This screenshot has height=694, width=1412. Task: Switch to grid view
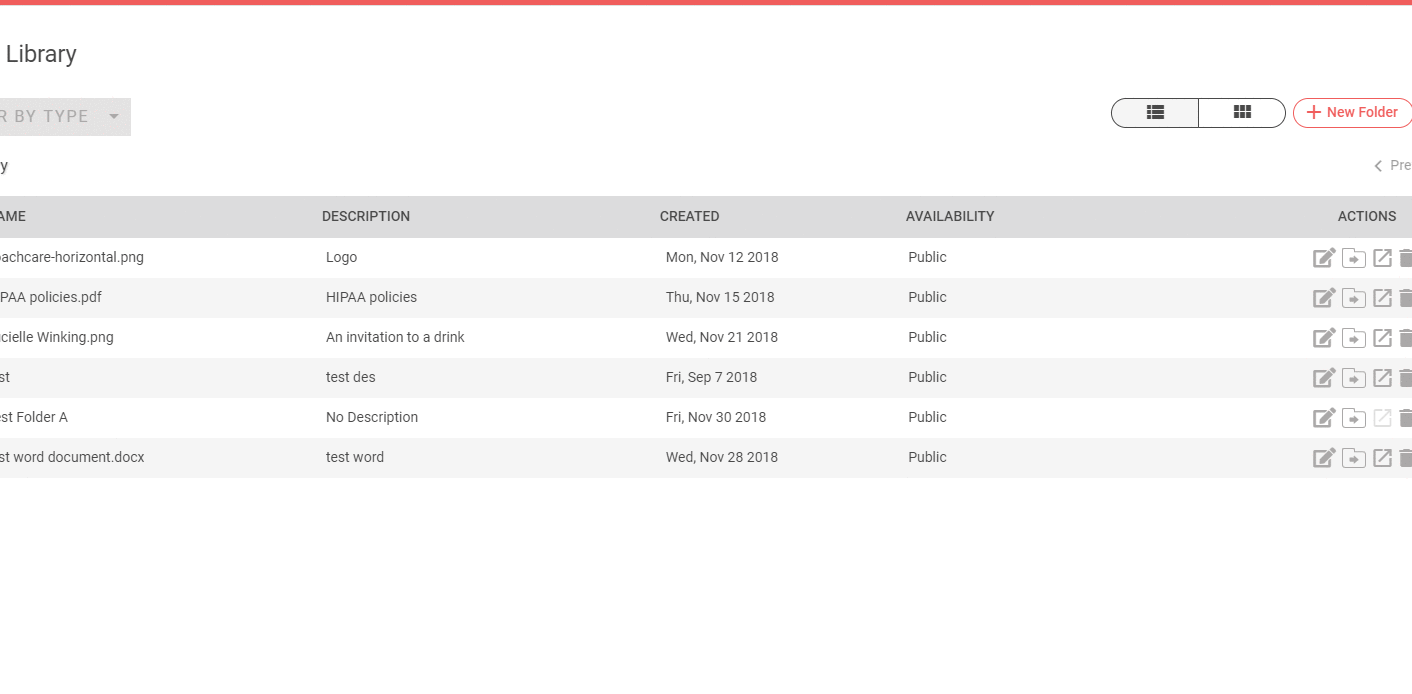pos(1242,113)
